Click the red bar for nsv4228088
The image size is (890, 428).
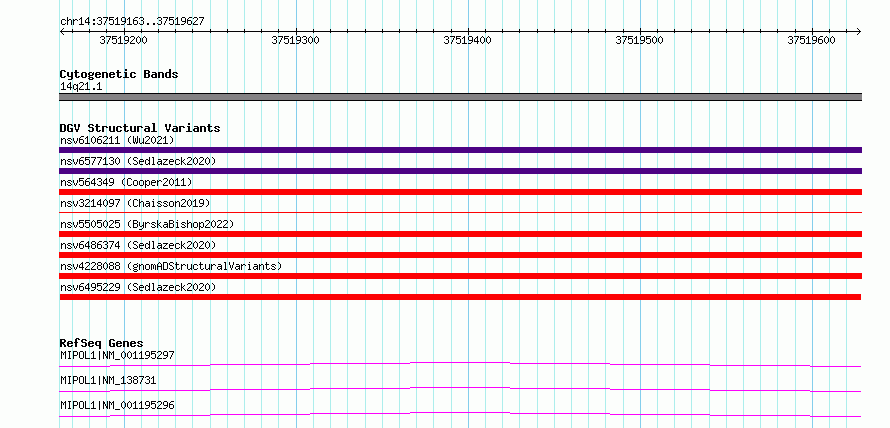460,276
